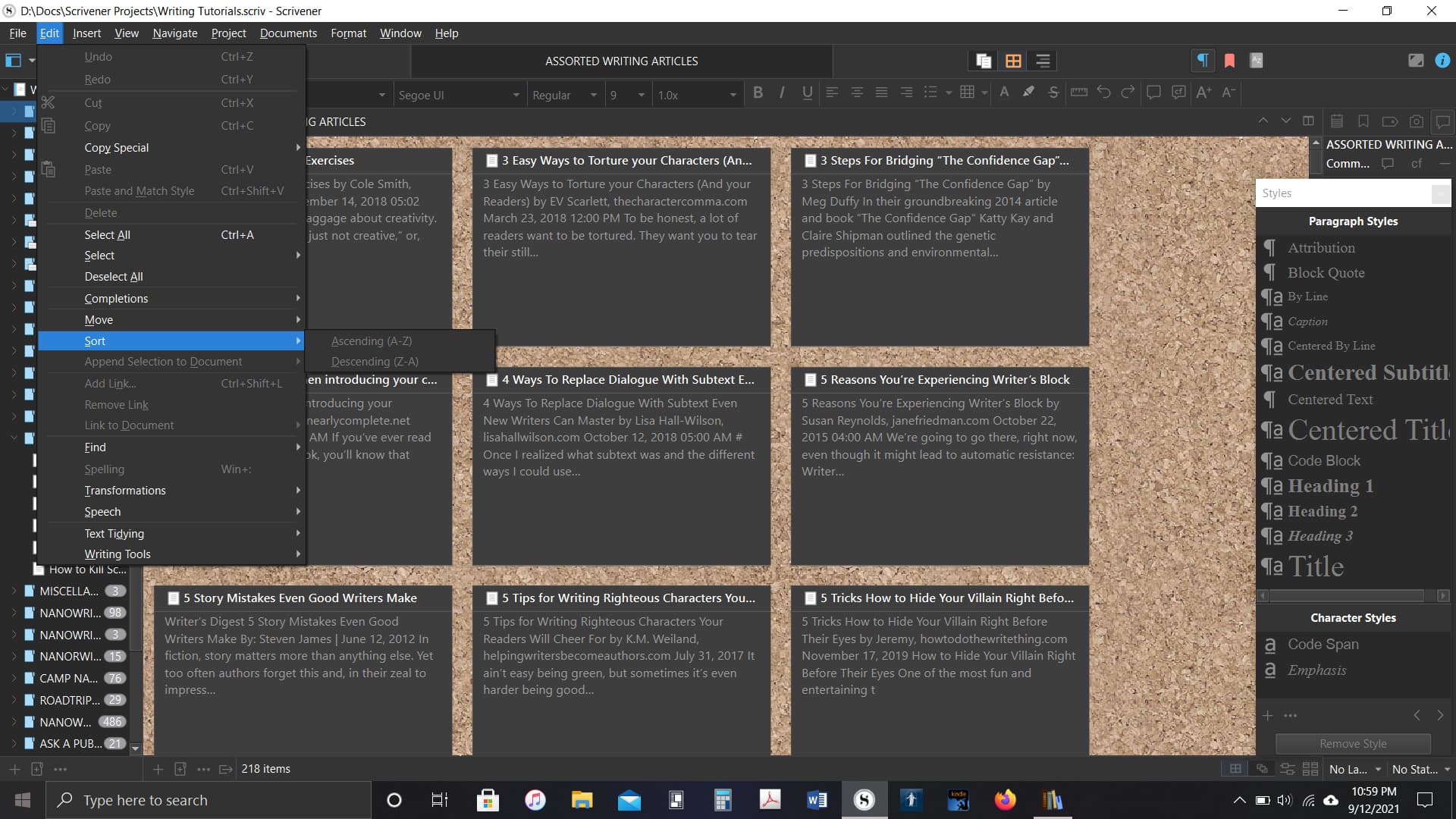Switch to Outliner view mode
This screenshot has height=819, width=1456.
[1043, 61]
